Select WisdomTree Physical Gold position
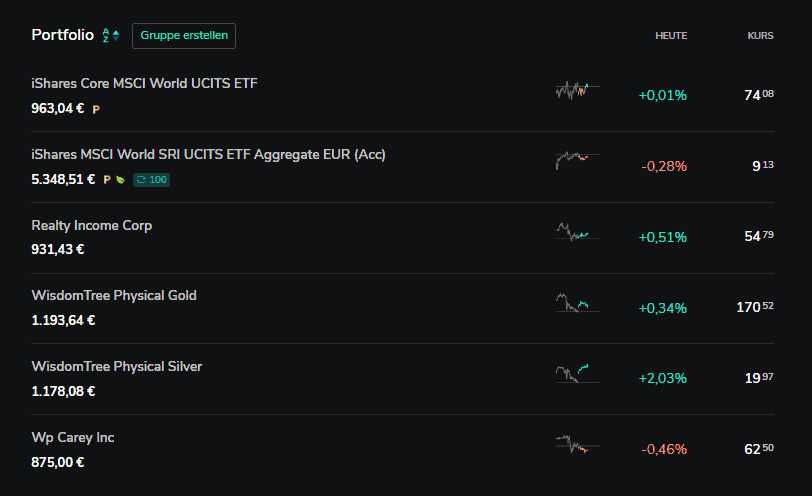The image size is (812, 496). pyautogui.click(x=402, y=309)
